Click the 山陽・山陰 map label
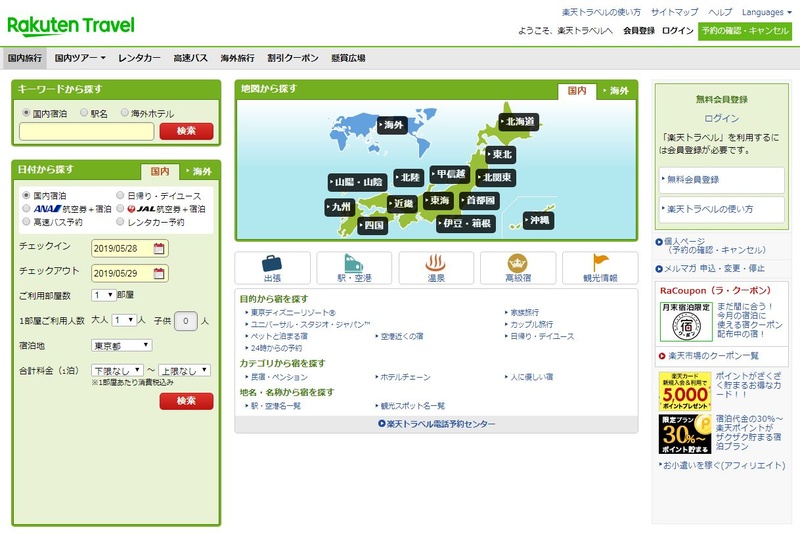Image resolution: width=800 pixels, height=534 pixels. click(357, 182)
